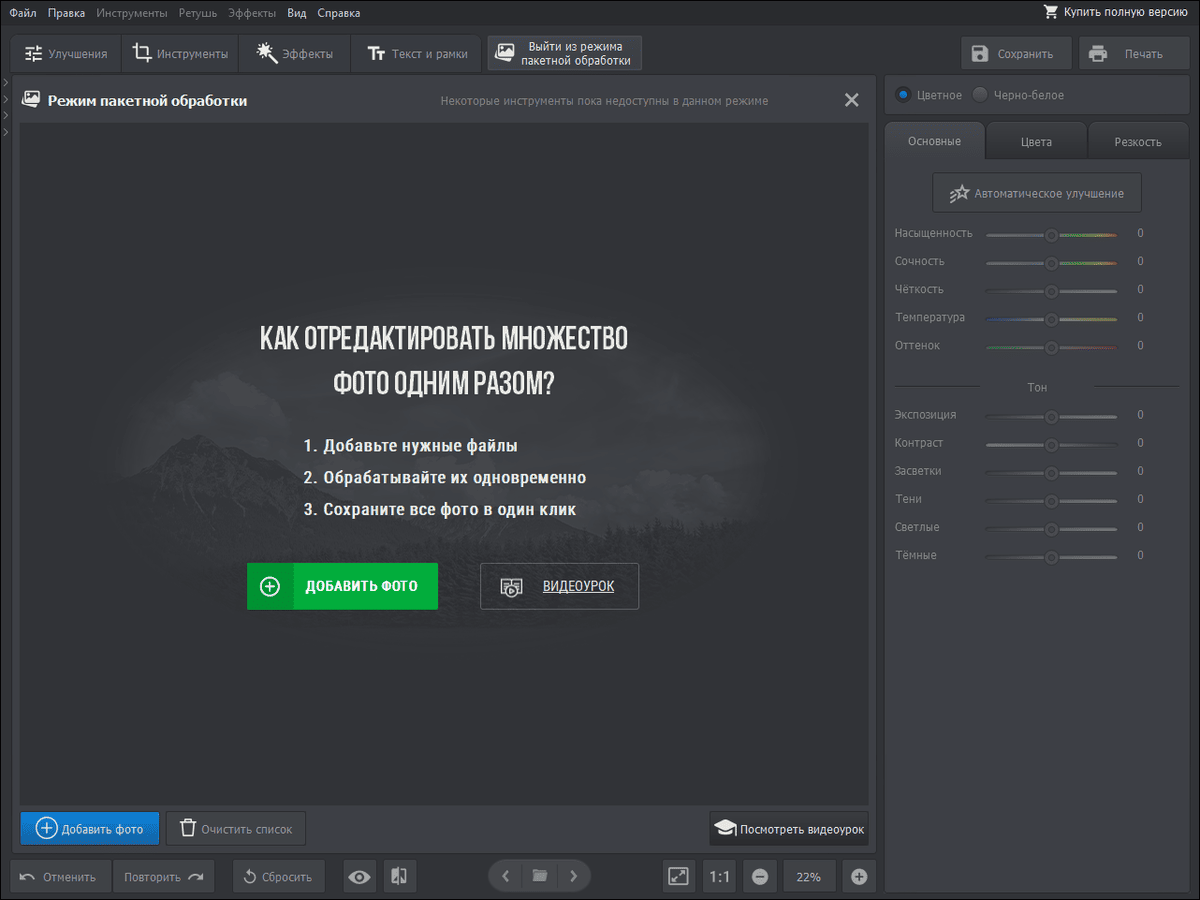
Task: Click blue Добавить фото button at bottom
Action: pos(90,828)
